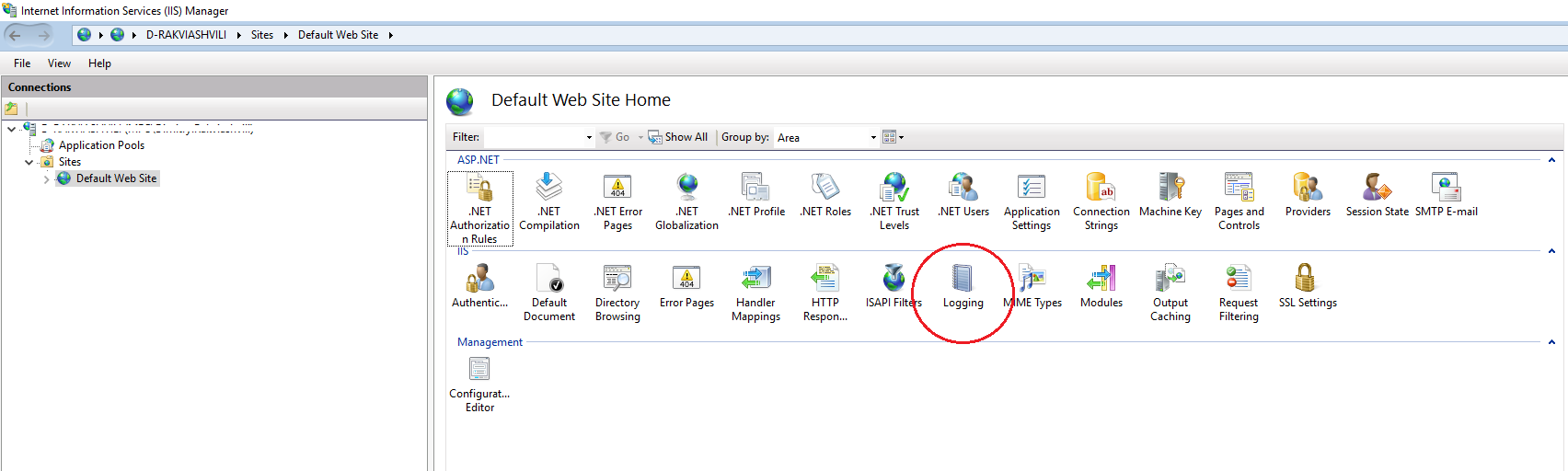Expand the Default Web Site tree node
This screenshot has height=471, width=1568.
(46, 178)
